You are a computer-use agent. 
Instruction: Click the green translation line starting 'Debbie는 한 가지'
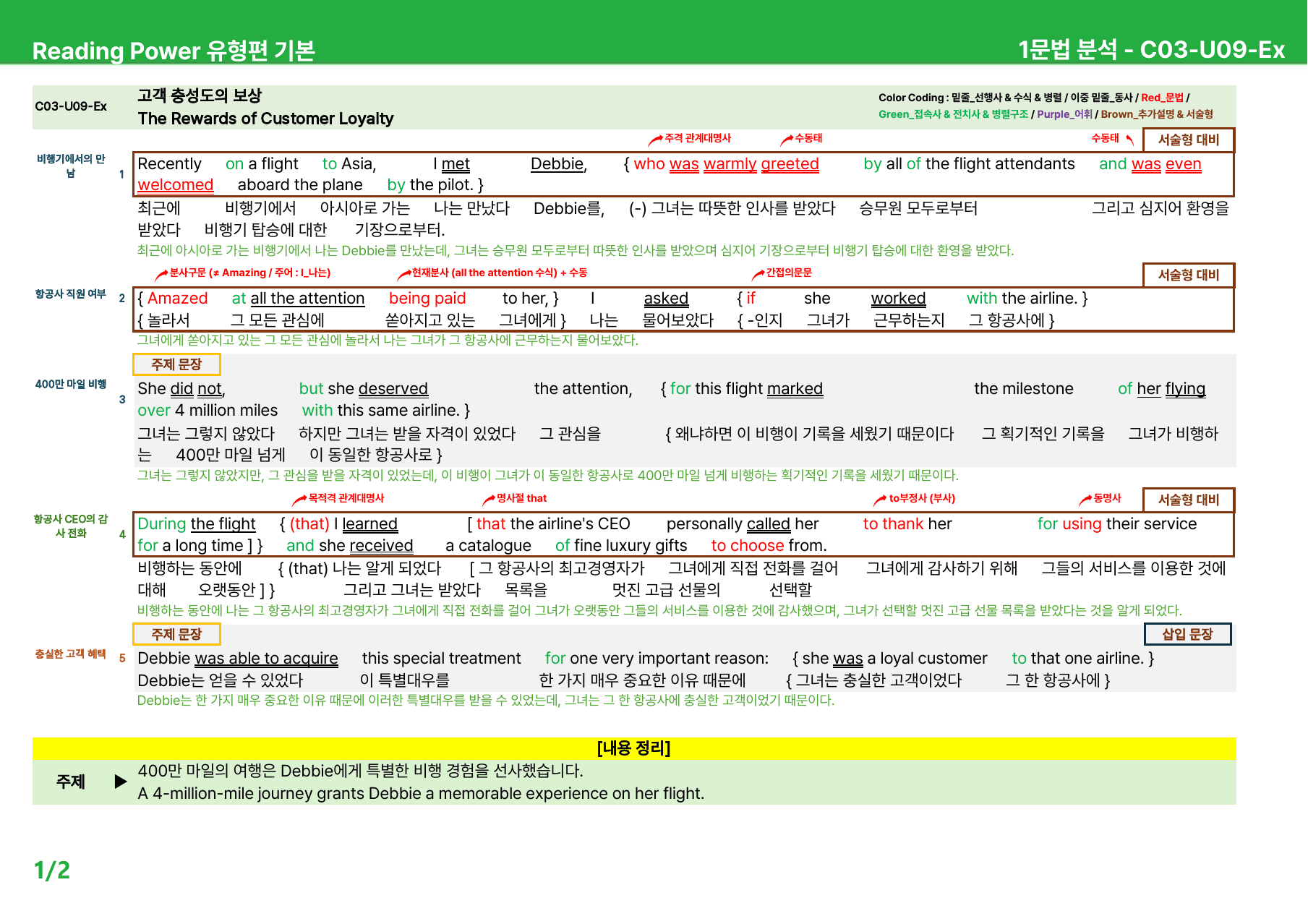[x=486, y=701]
